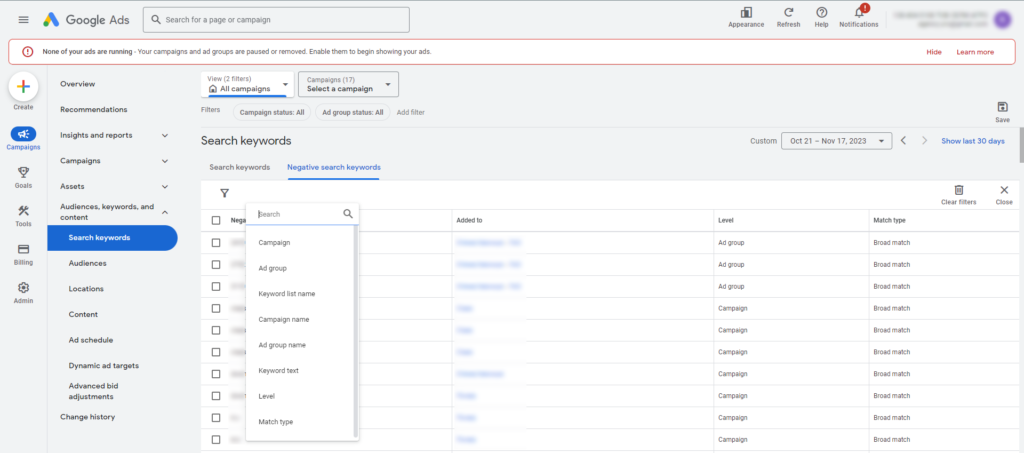Open the Select a campaign dropdown
Viewport: 1024px width, 453px height.
coord(348,84)
